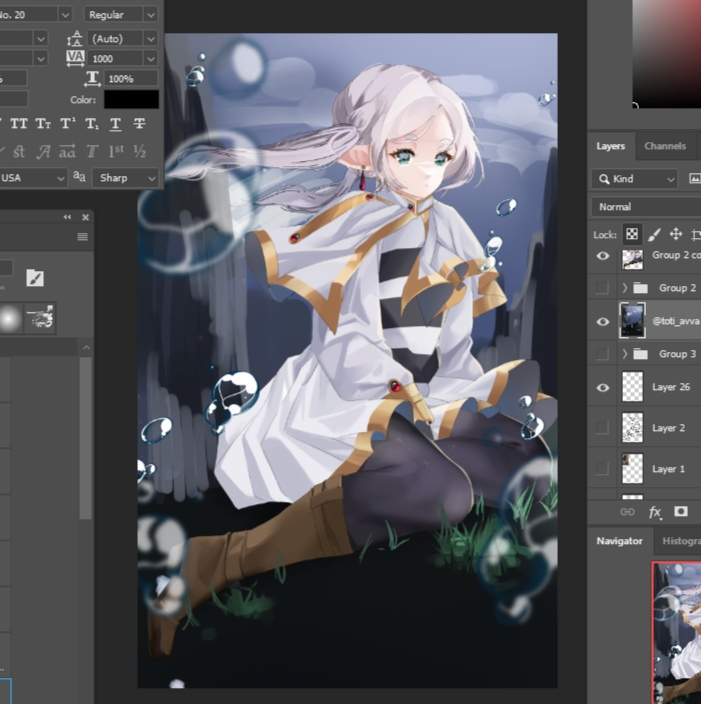The image size is (701, 704).
Task: Enable discretionary ligatures (st) OpenType option
Action: (19, 152)
